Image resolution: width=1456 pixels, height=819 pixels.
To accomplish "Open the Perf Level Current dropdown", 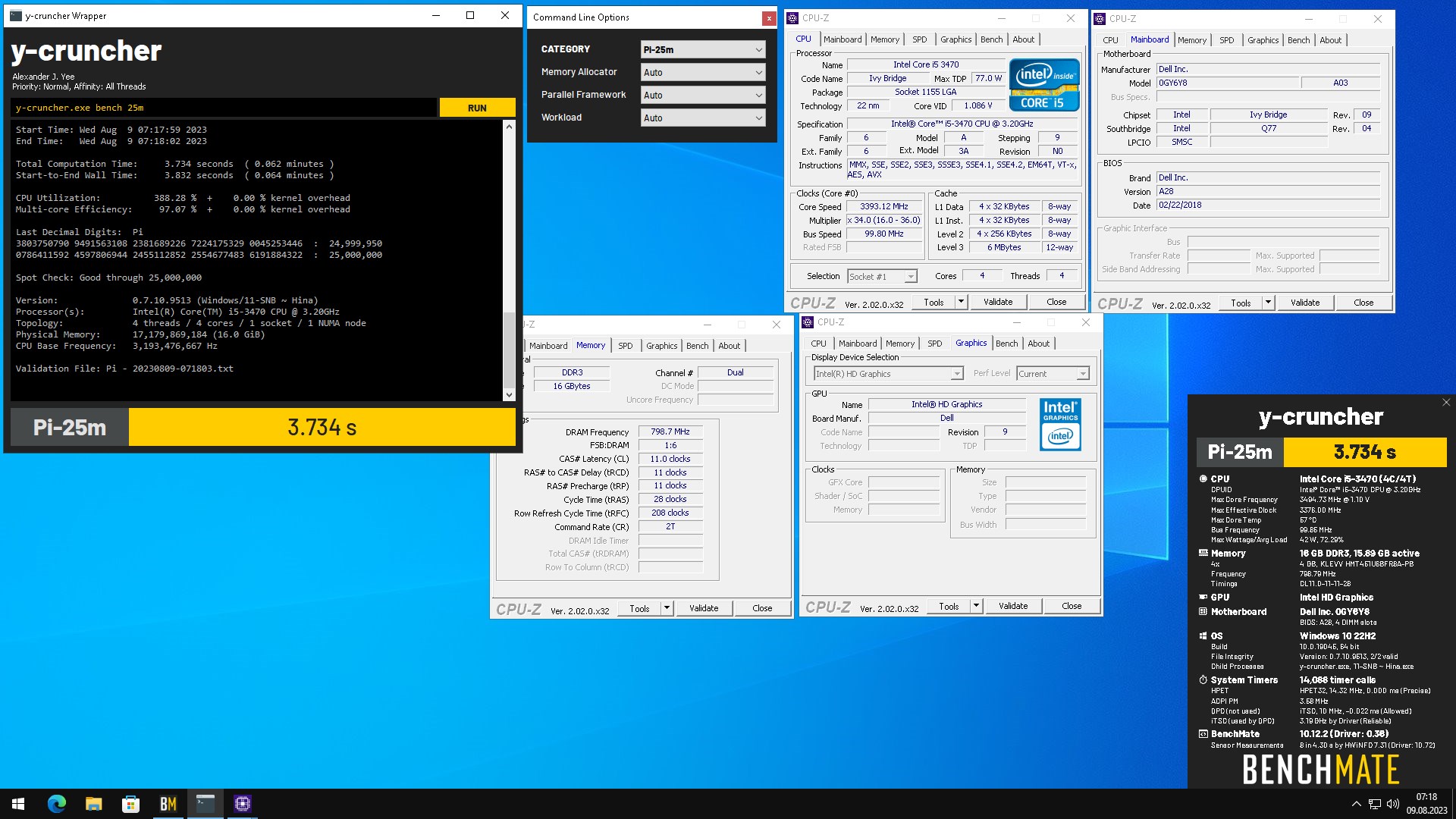I will 1053,374.
